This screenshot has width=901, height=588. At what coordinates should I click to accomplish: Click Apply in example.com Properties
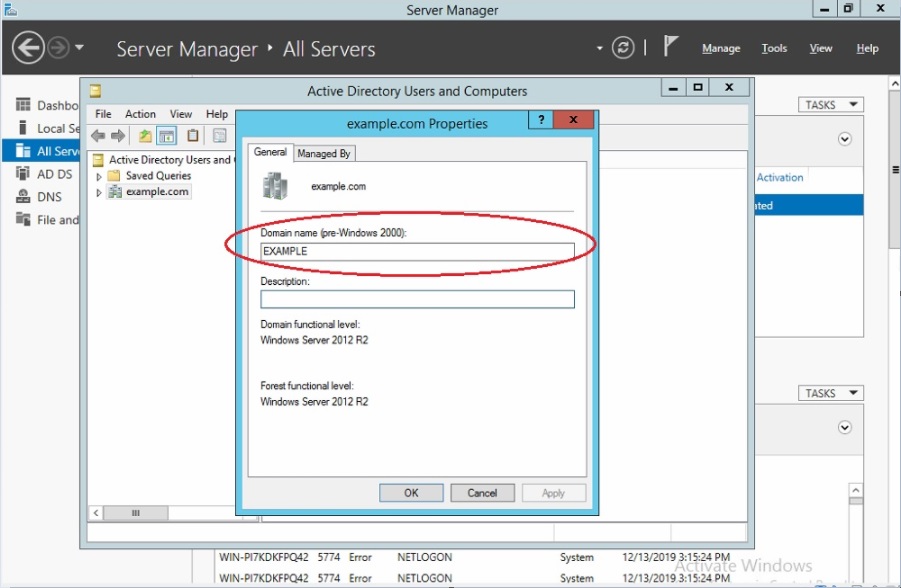point(553,493)
